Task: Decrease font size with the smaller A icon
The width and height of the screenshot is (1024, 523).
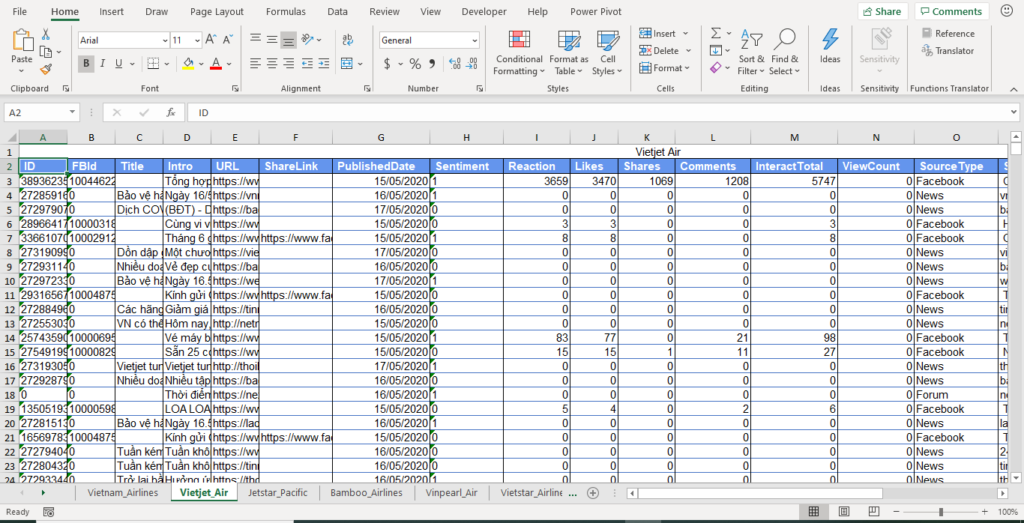Action: (x=227, y=40)
